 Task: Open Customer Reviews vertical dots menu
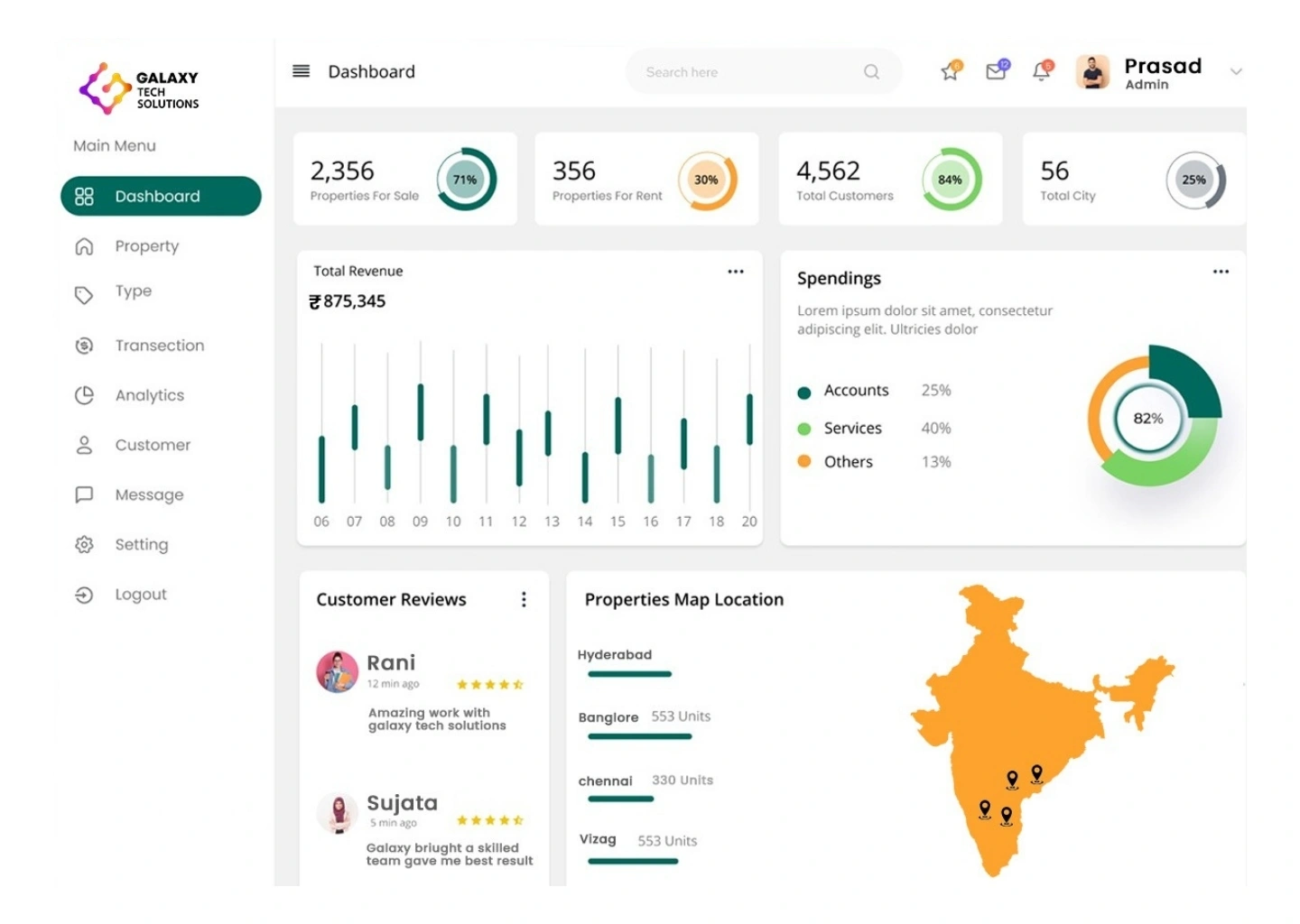(524, 600)
